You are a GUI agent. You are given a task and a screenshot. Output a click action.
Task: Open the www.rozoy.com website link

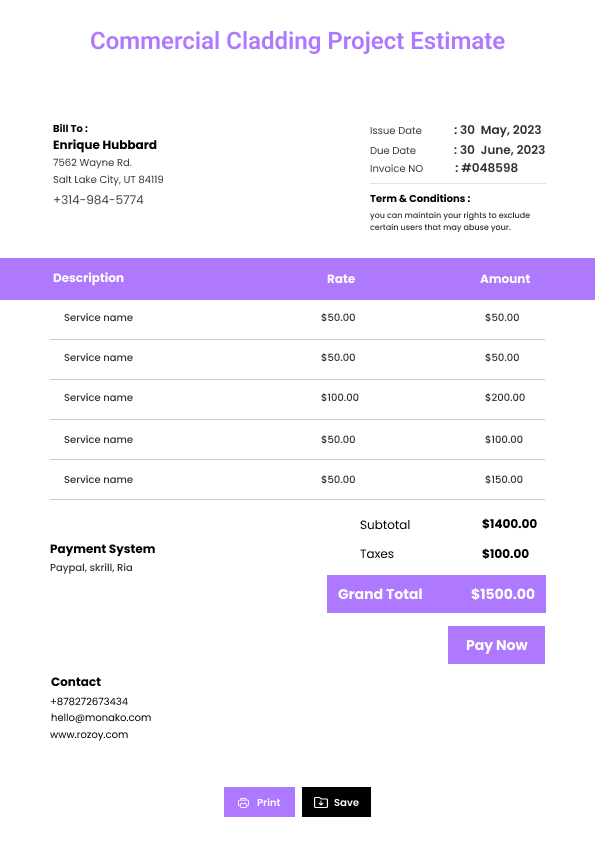[89, 735]
